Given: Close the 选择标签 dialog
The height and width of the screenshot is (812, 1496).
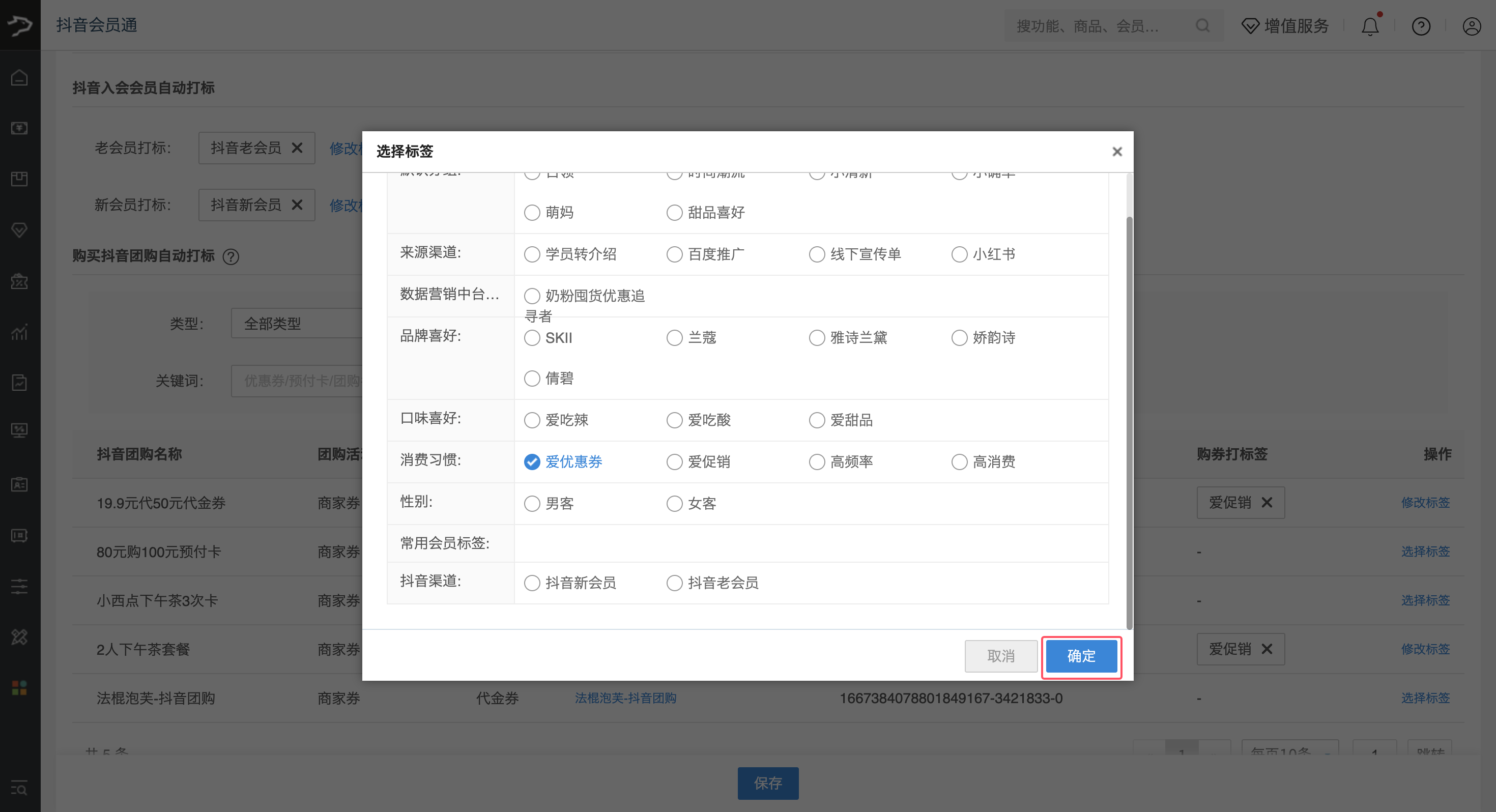Looking at the screenshot, I should tap(1117, 152).
